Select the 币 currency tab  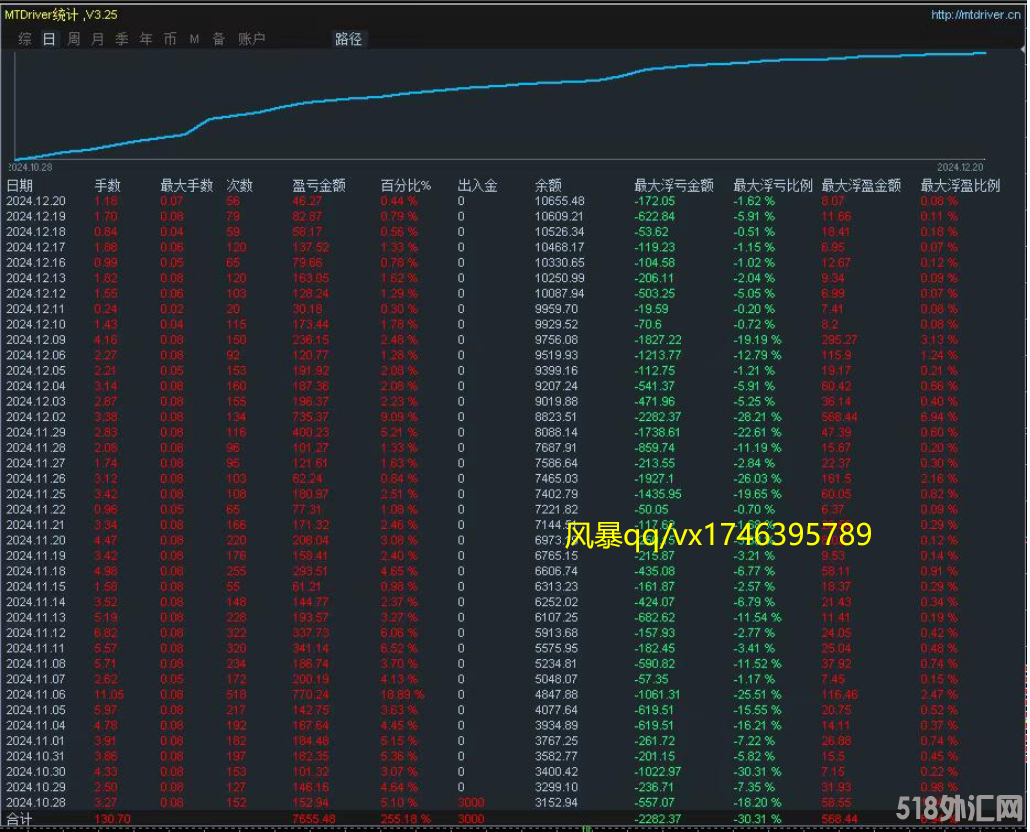170,39
